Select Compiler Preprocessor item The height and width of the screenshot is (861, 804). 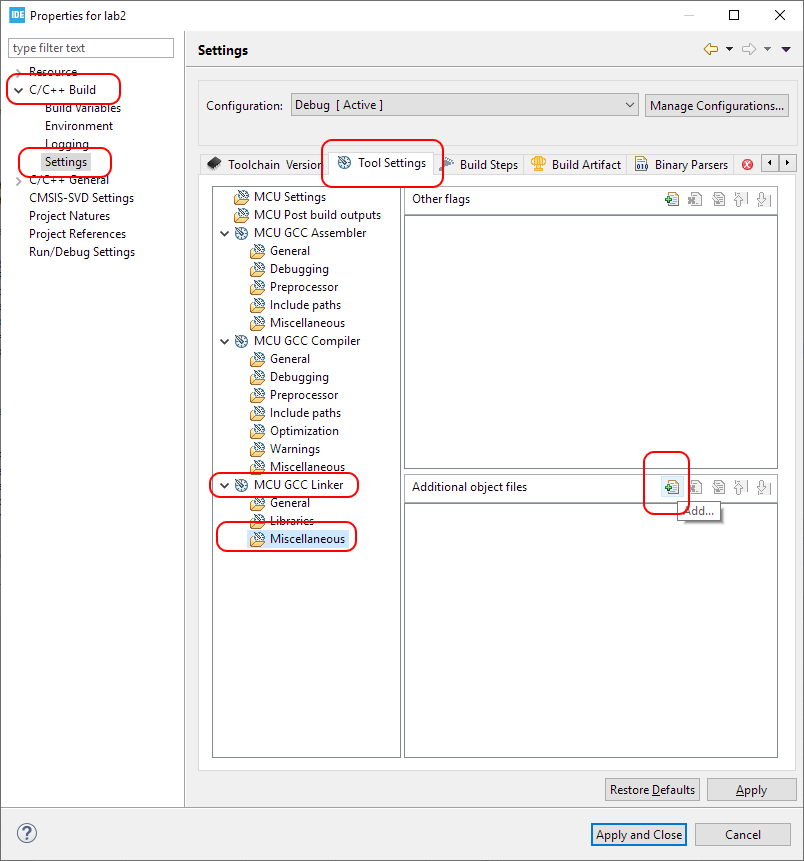(x=294, y=395)
